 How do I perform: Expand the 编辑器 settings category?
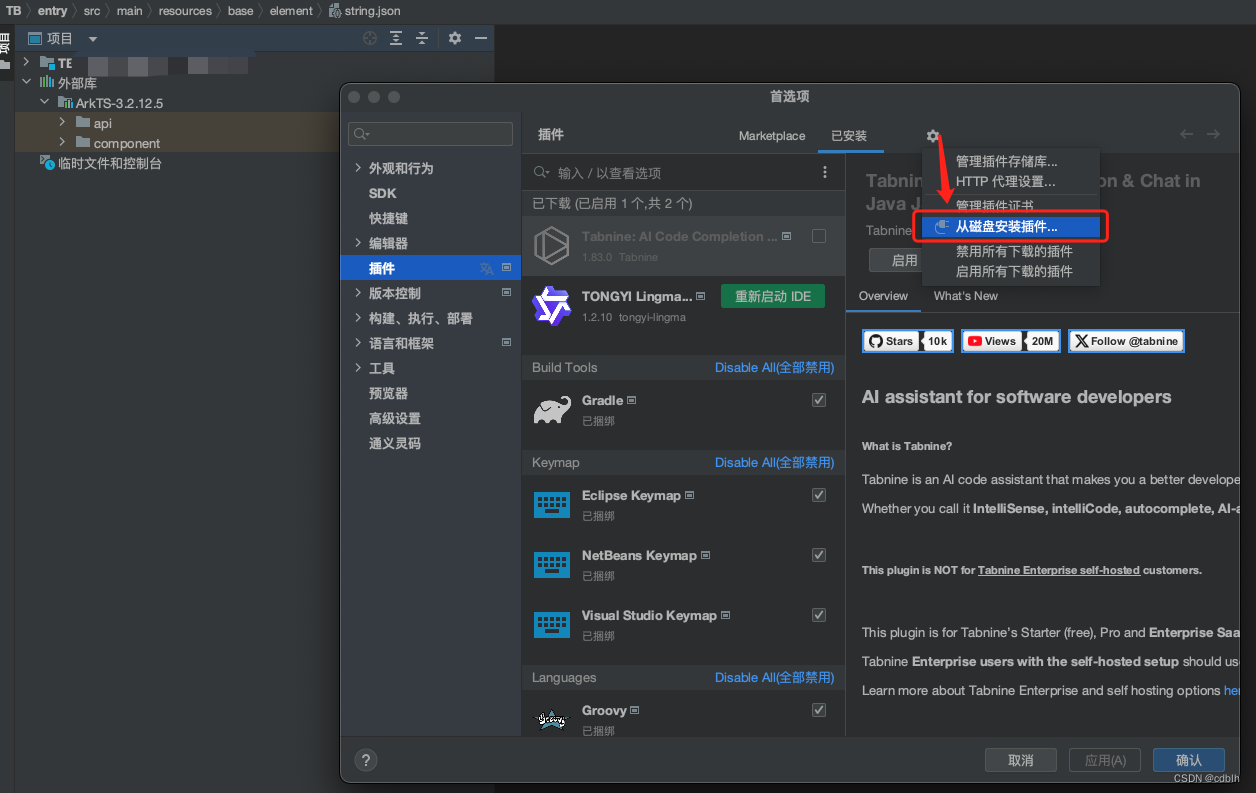359,243
